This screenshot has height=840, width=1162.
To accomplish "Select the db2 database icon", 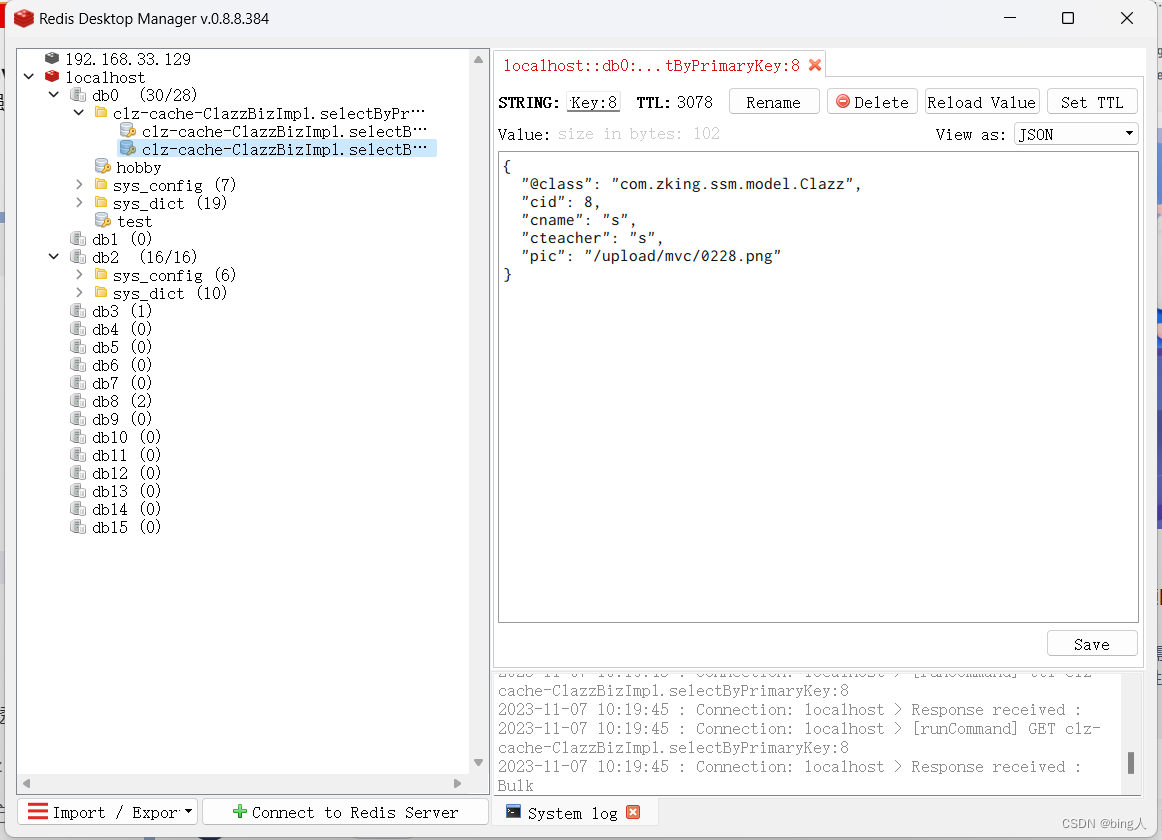I will [78, 257].
